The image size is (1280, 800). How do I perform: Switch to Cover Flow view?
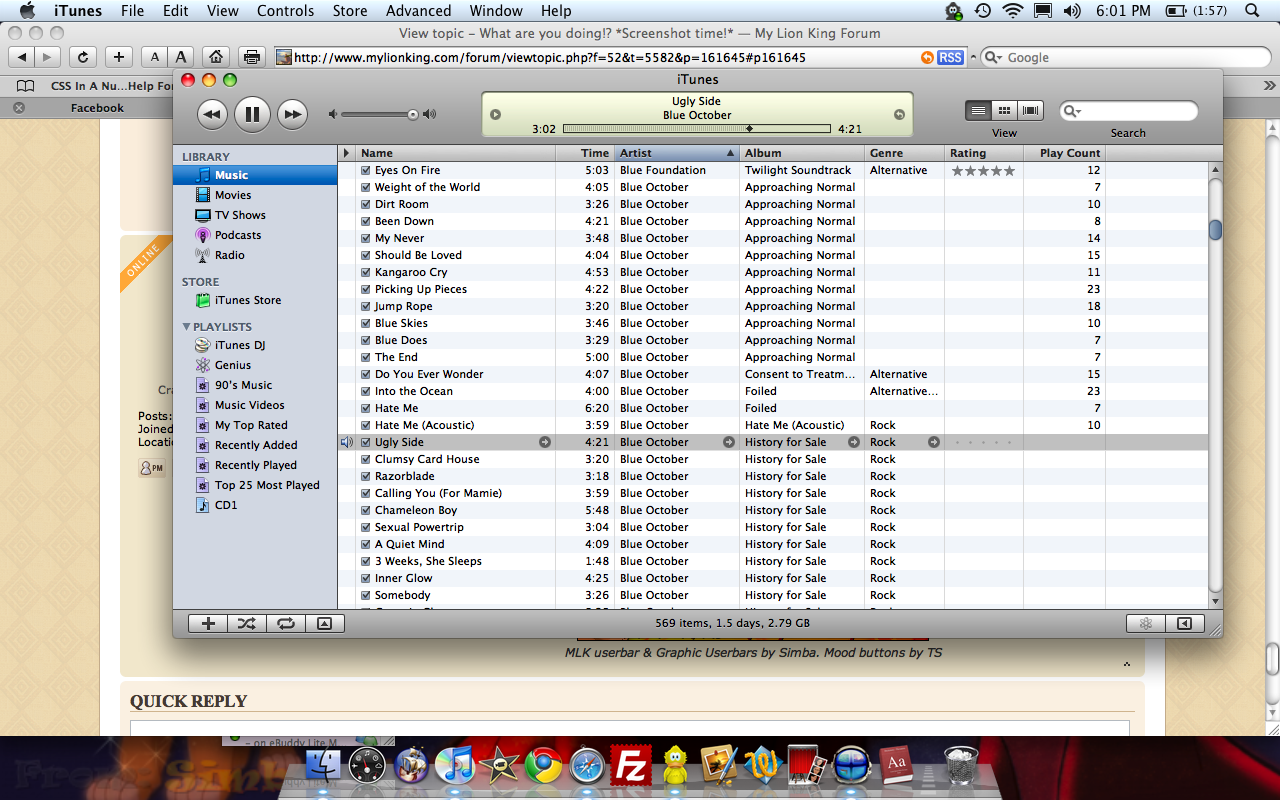(x=1031, y=110)
